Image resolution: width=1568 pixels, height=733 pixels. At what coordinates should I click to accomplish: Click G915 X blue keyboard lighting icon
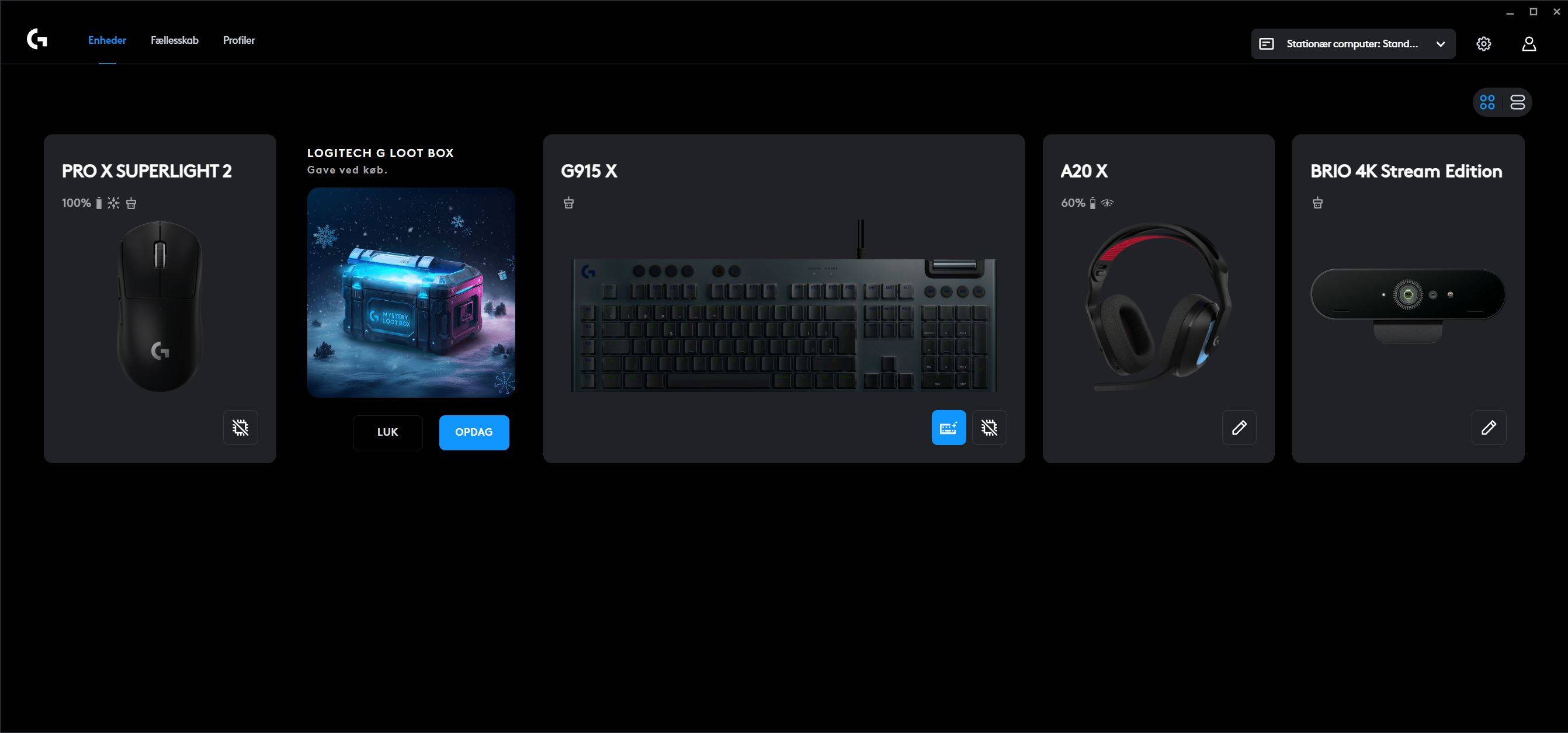[948, 428]
